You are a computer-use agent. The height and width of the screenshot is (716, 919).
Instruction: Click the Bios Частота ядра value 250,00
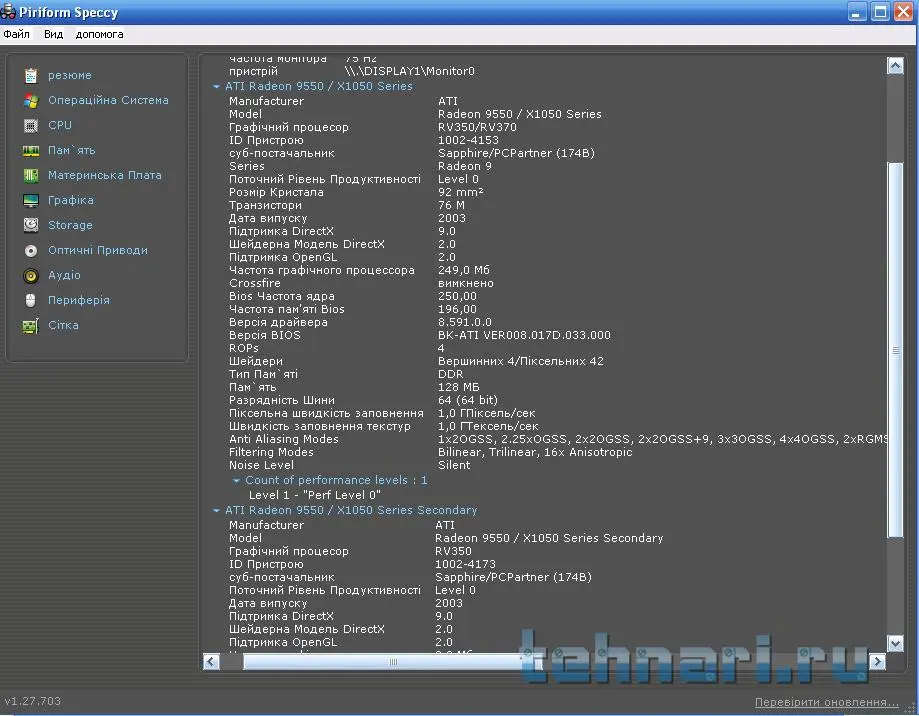pyautogui.click(x=457, y=296)
